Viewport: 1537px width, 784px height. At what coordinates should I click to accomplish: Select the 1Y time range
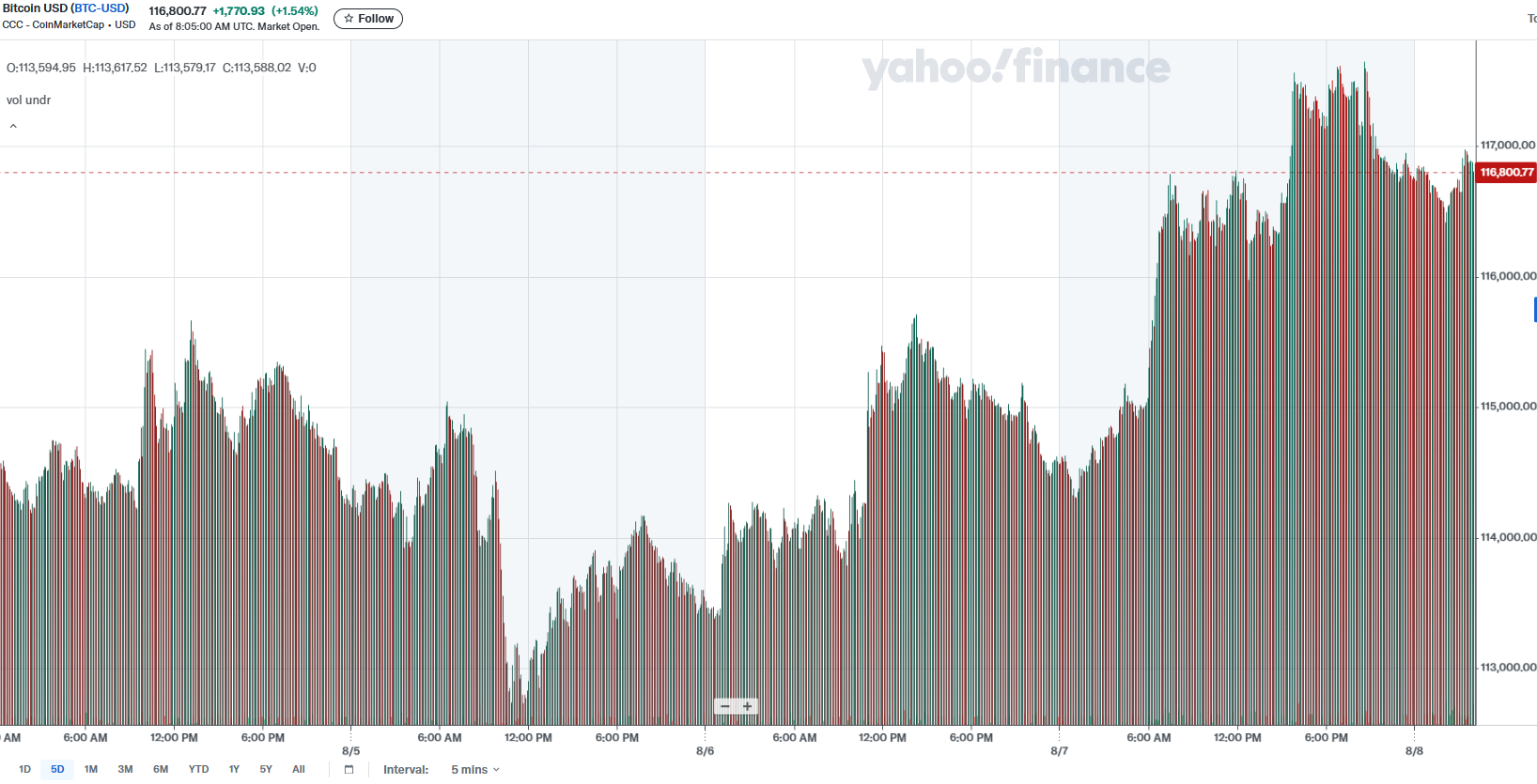point(233,769)
